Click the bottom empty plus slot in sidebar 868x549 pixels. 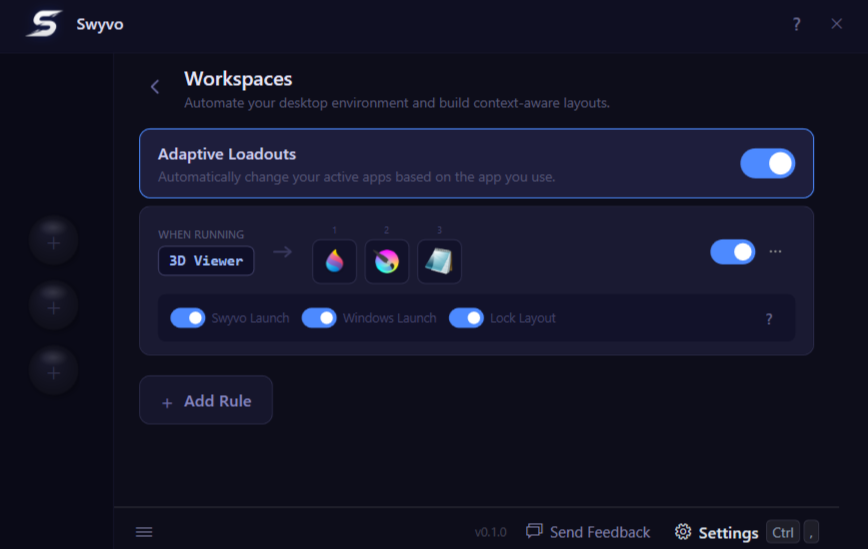pos(54,372)
